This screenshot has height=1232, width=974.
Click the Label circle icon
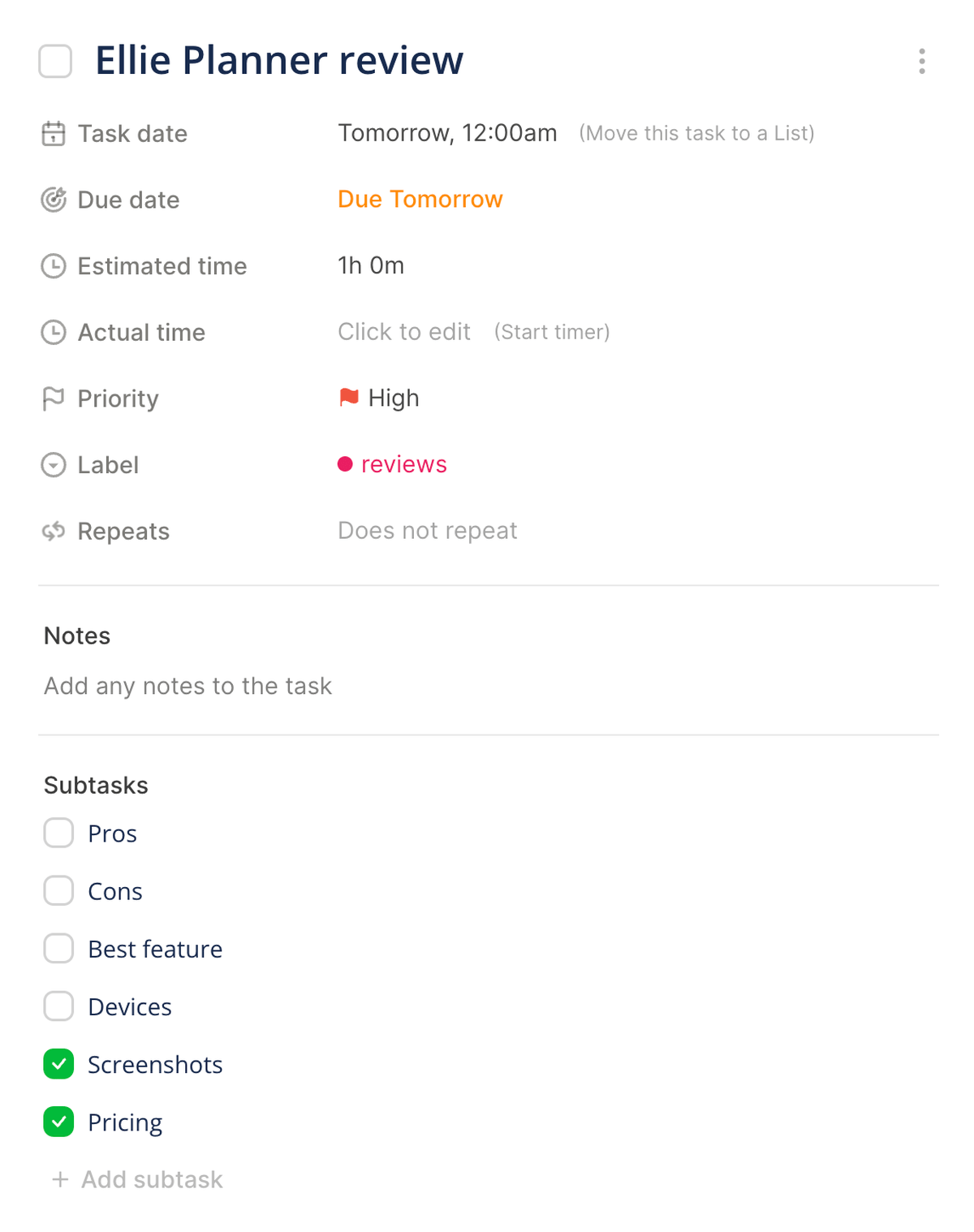click(x=54, y=465)
